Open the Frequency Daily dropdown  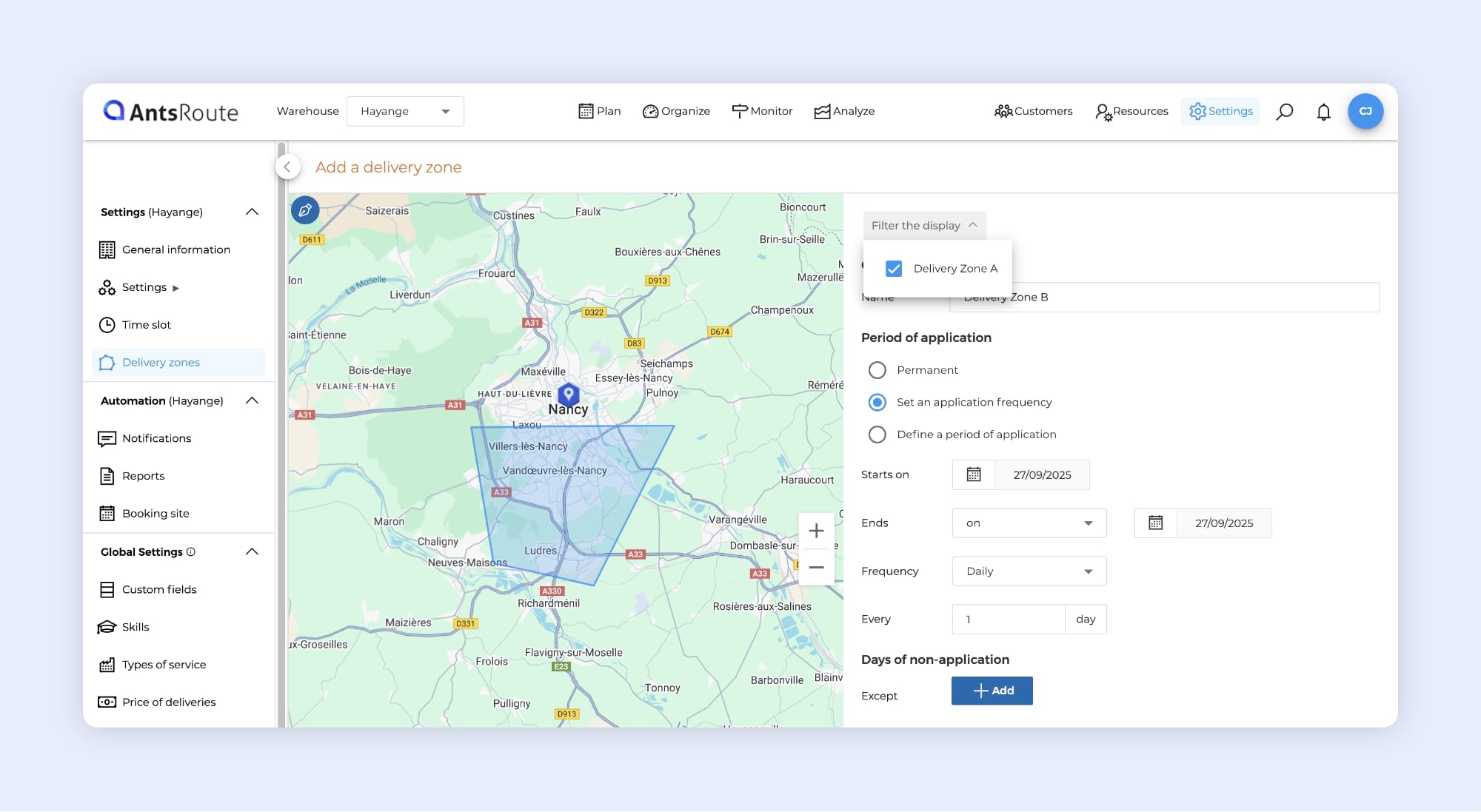tap(1029, 571)
